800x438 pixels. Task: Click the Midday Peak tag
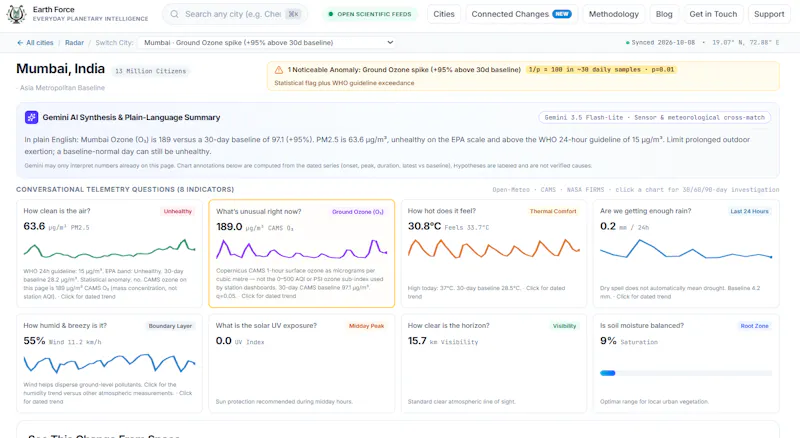[366, 326]
